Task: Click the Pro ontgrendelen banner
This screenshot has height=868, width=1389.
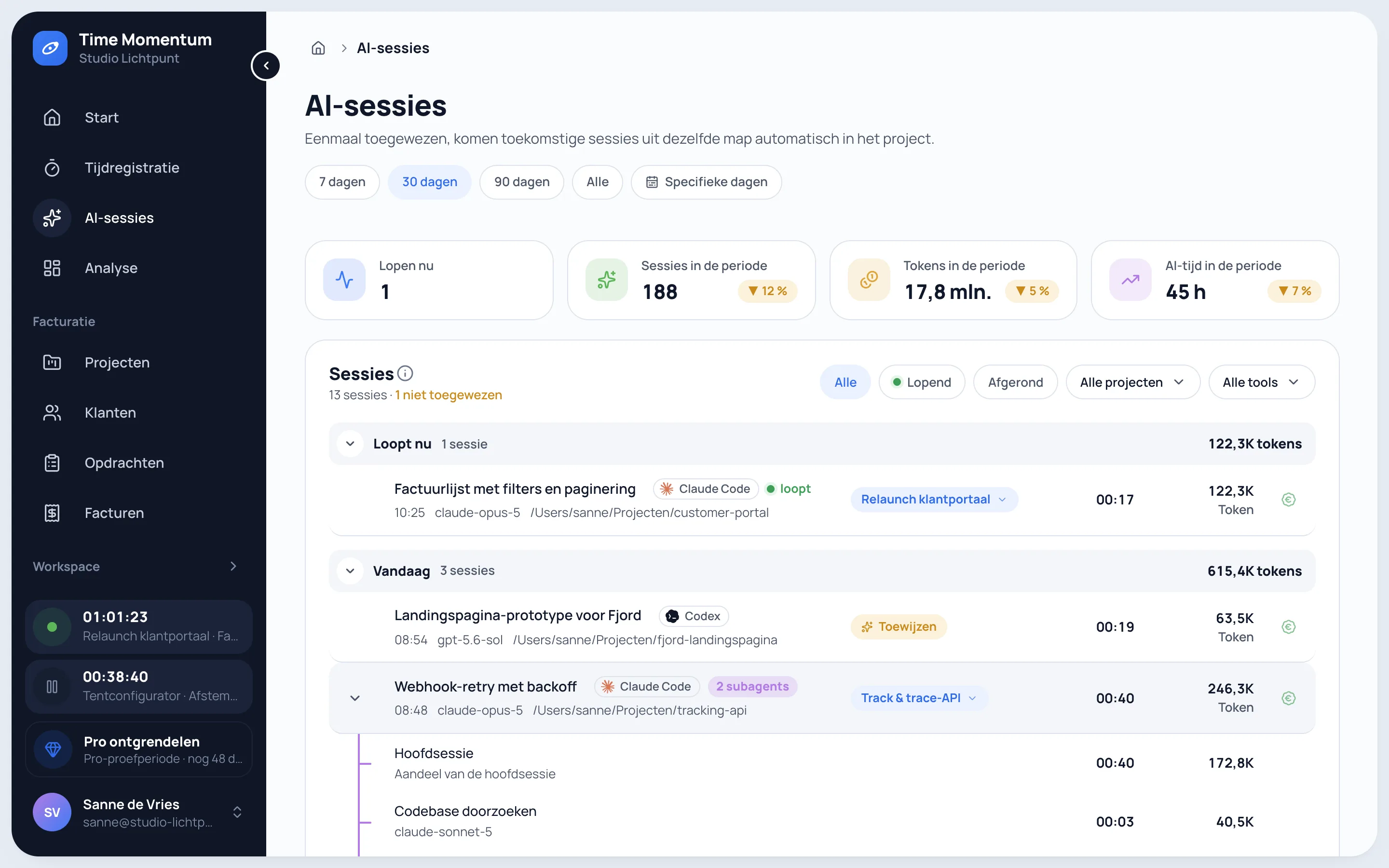Action: [139, 749]
